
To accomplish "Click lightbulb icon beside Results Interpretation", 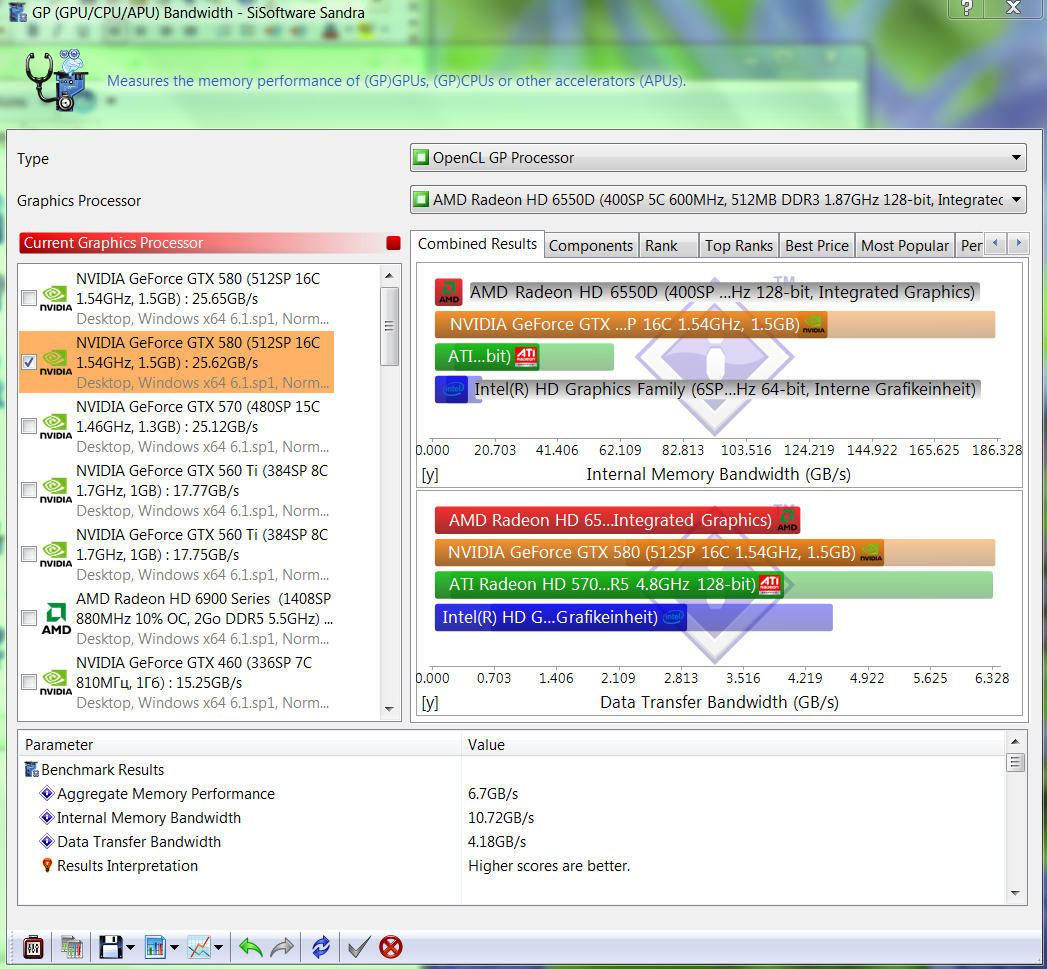I will tap(47, 865).
